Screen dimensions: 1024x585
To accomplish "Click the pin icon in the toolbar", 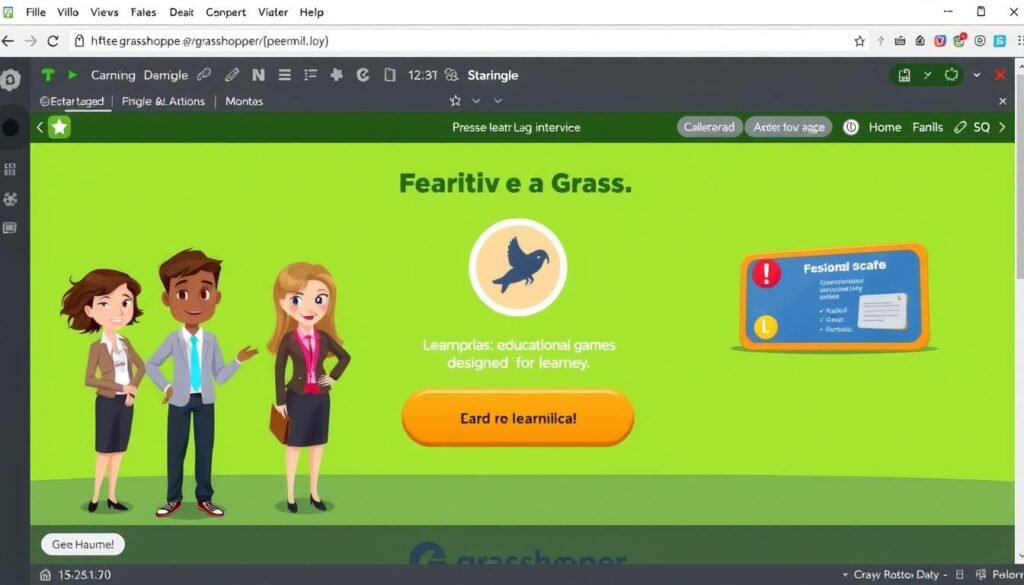I will (337, 75).
